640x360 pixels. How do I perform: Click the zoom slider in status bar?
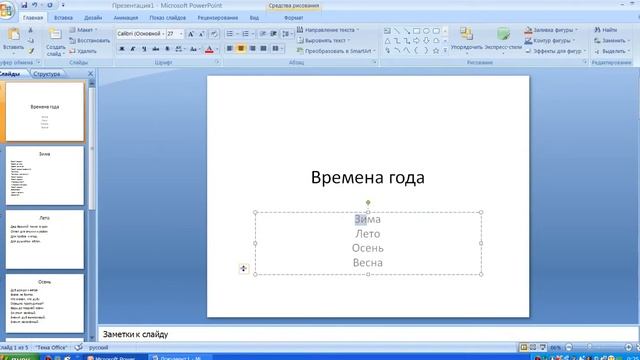click(598, 347)
